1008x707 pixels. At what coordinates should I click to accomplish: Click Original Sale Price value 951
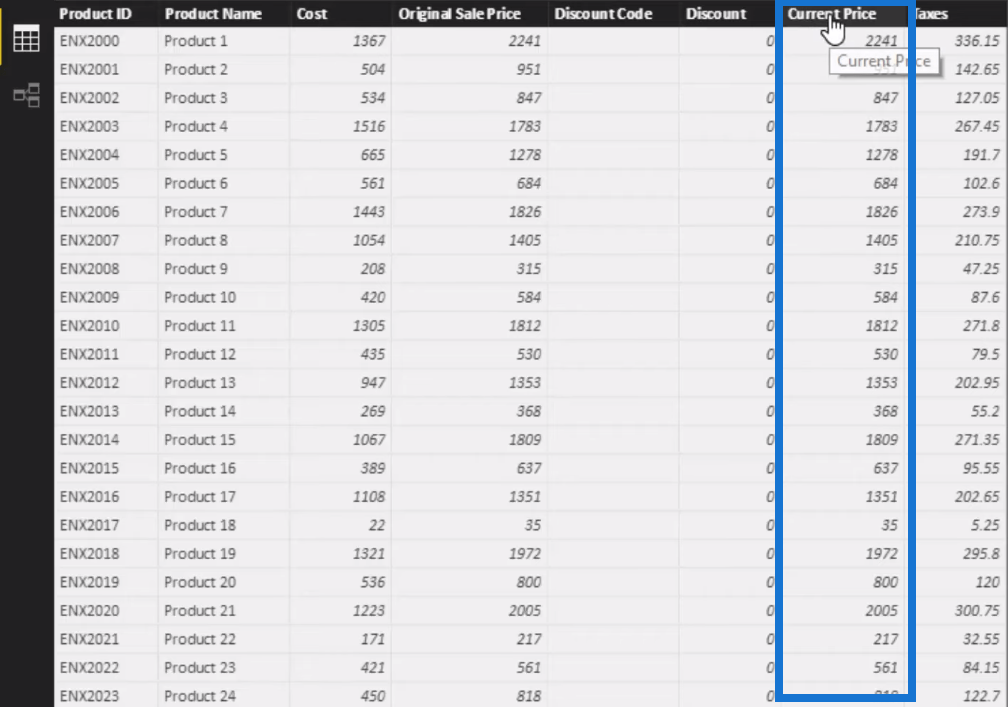point(529,69)
